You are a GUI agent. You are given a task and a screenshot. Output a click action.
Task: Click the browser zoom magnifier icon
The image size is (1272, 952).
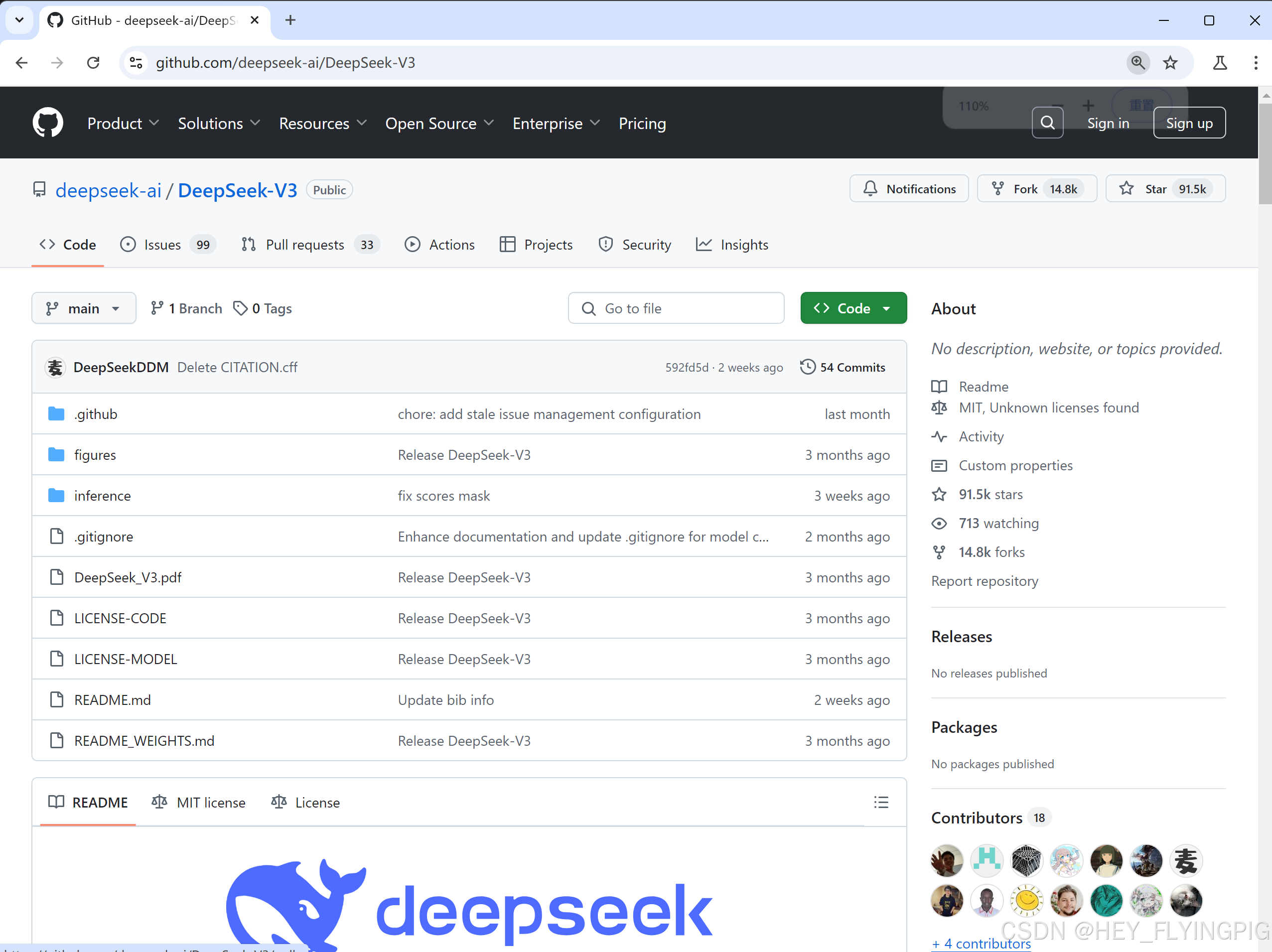tap(1137, 63)
